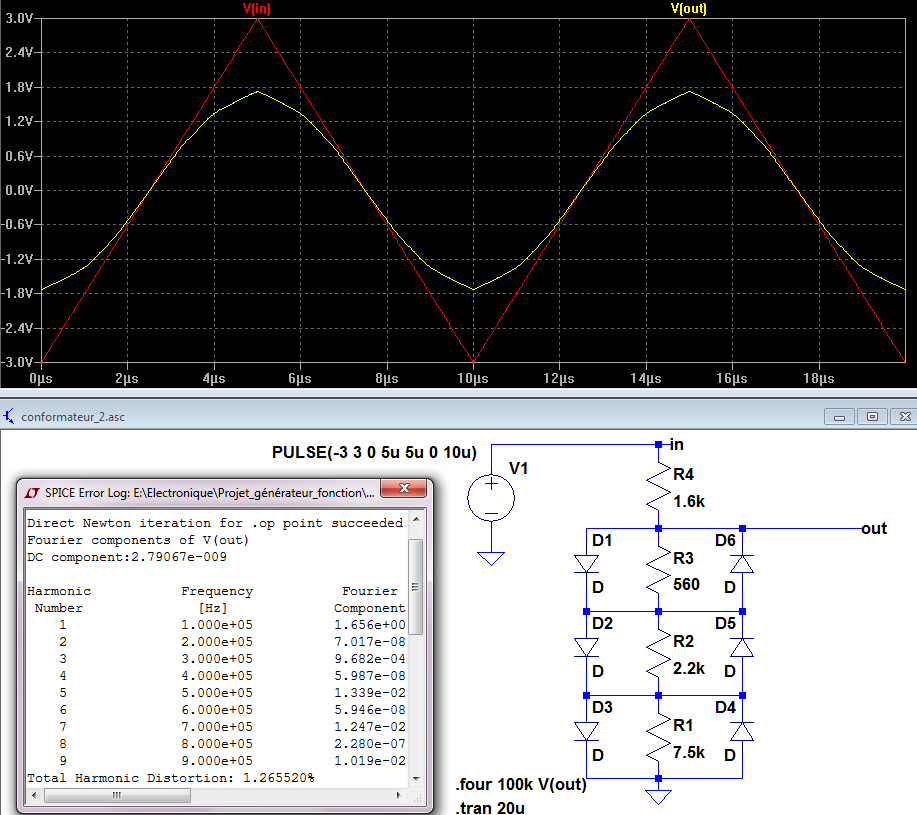917x815 pixels.
Task: Click the 10µs time axis label
Action: tap(473, 378)
